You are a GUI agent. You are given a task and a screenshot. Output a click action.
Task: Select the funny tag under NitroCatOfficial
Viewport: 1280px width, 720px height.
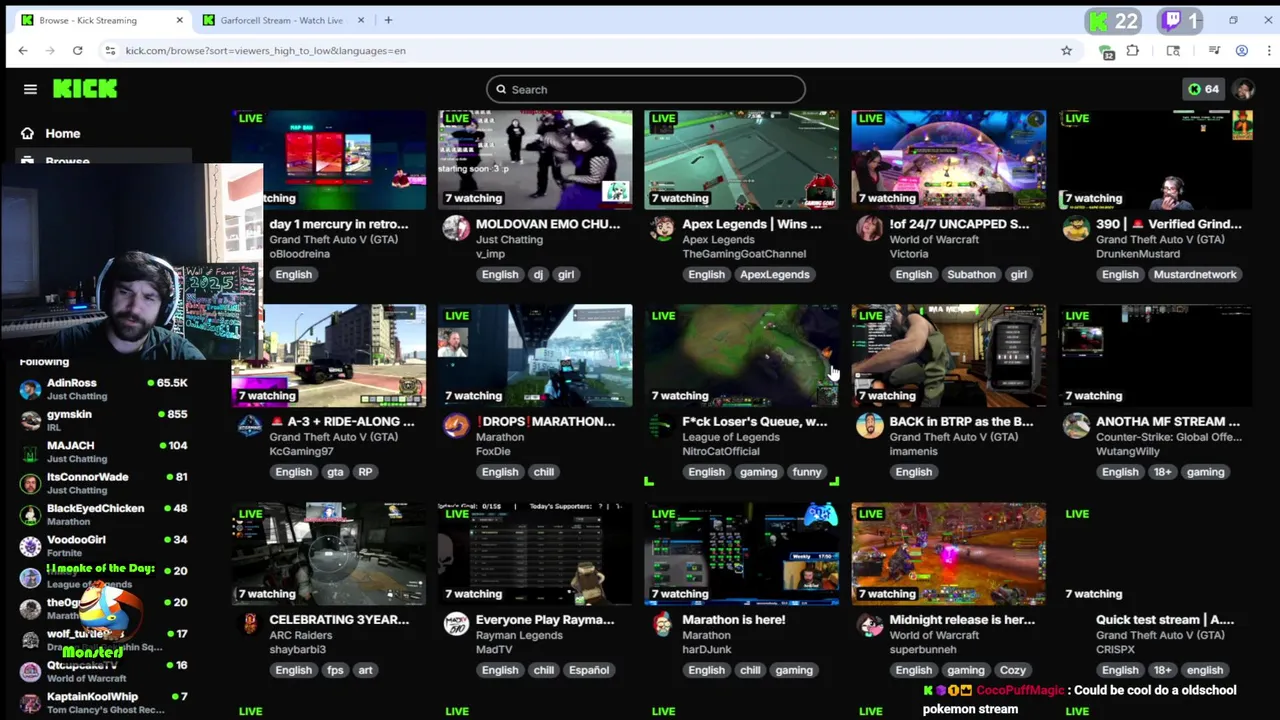coord(807,472)
